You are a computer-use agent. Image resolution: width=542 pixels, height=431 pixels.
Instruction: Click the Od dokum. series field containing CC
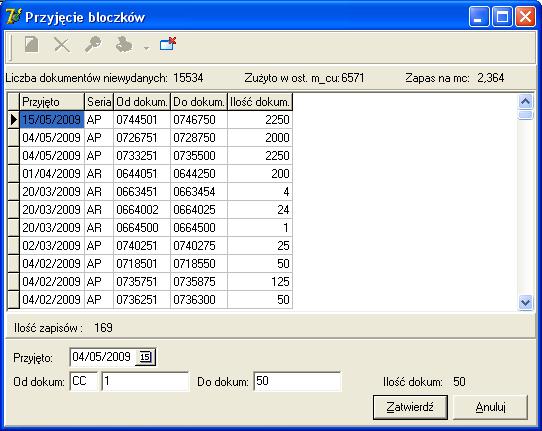(83, 382)
